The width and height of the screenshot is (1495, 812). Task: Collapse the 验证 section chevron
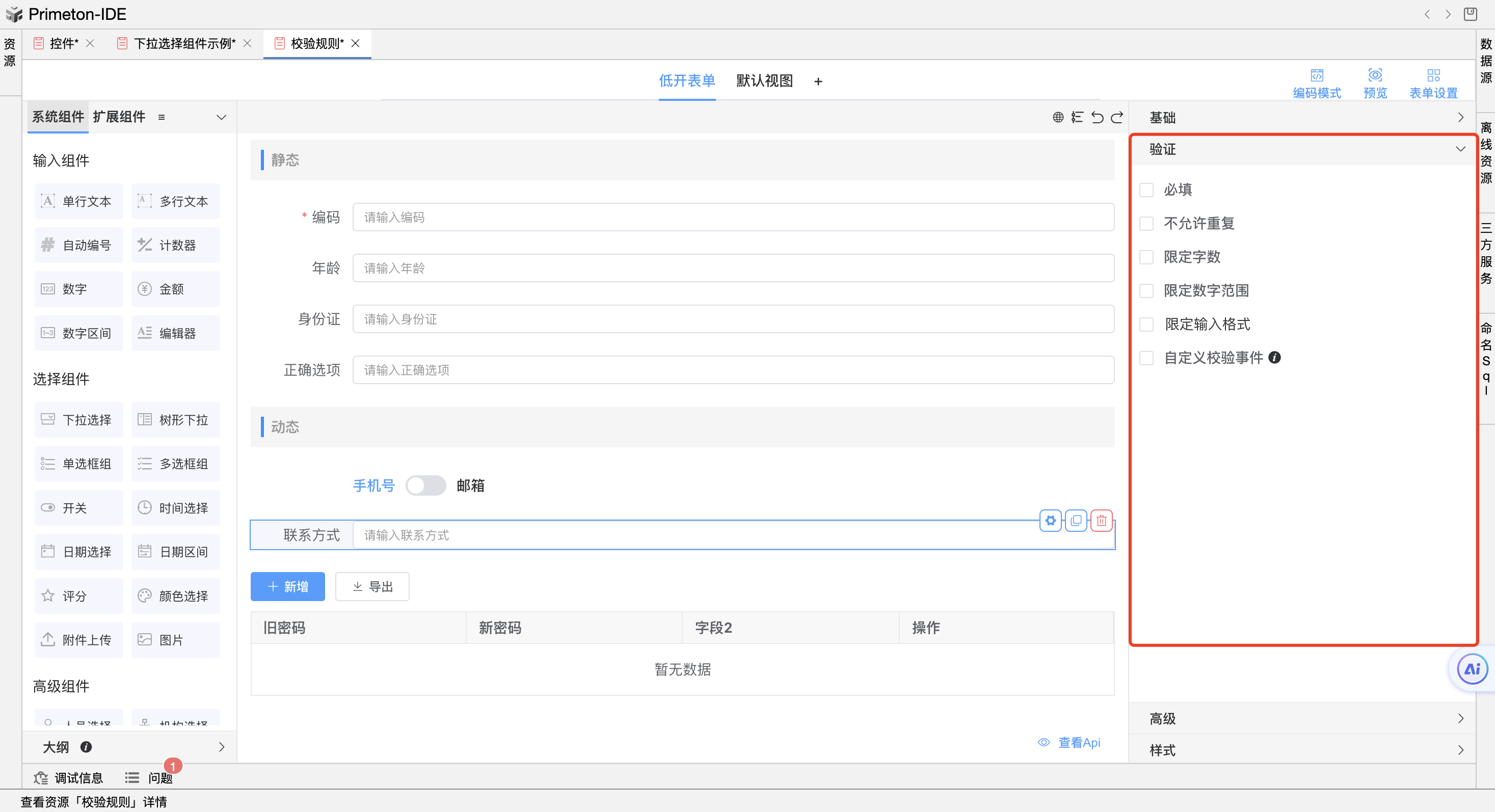[x=1460, y=150]
